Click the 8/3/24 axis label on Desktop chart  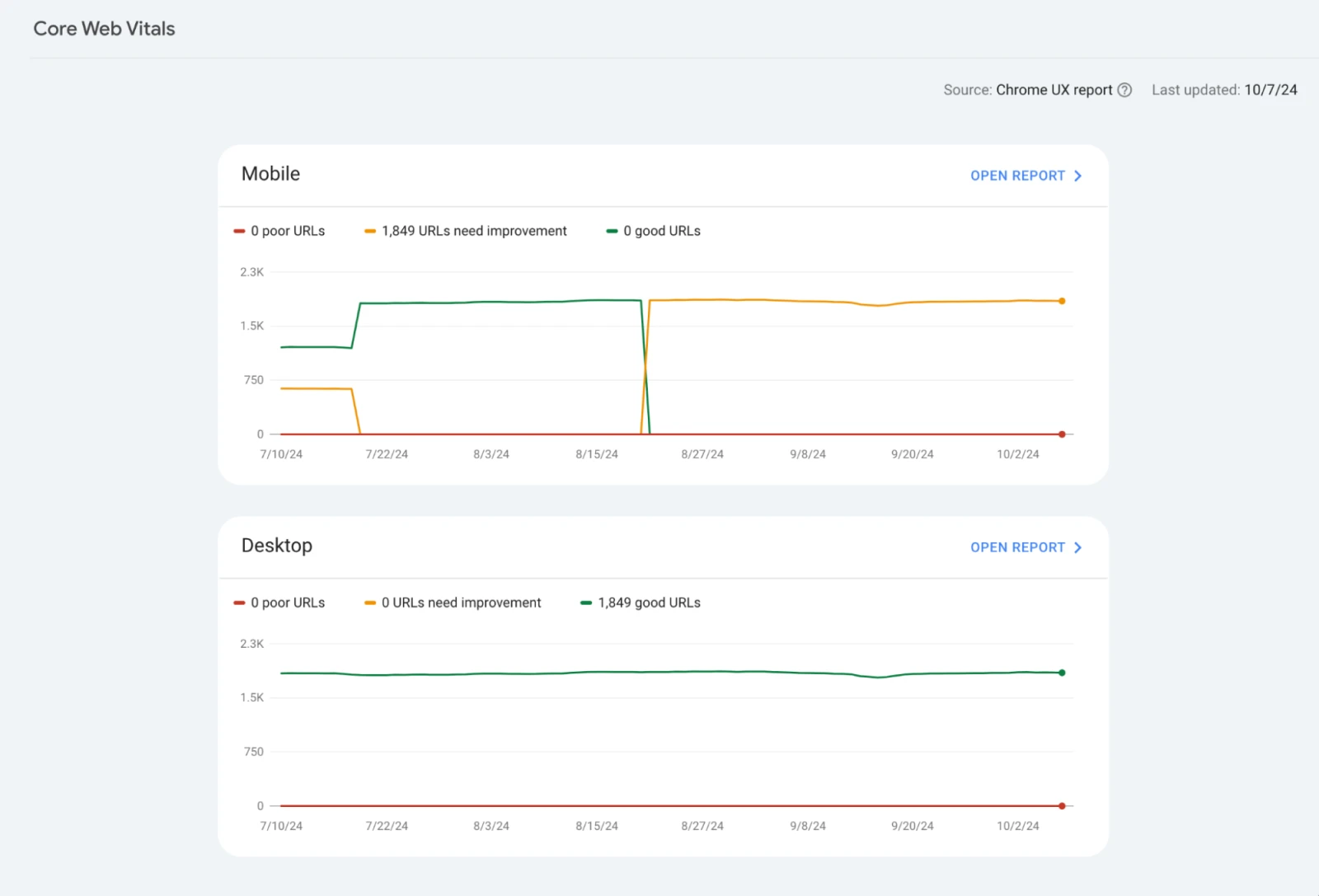coord(491,826)
